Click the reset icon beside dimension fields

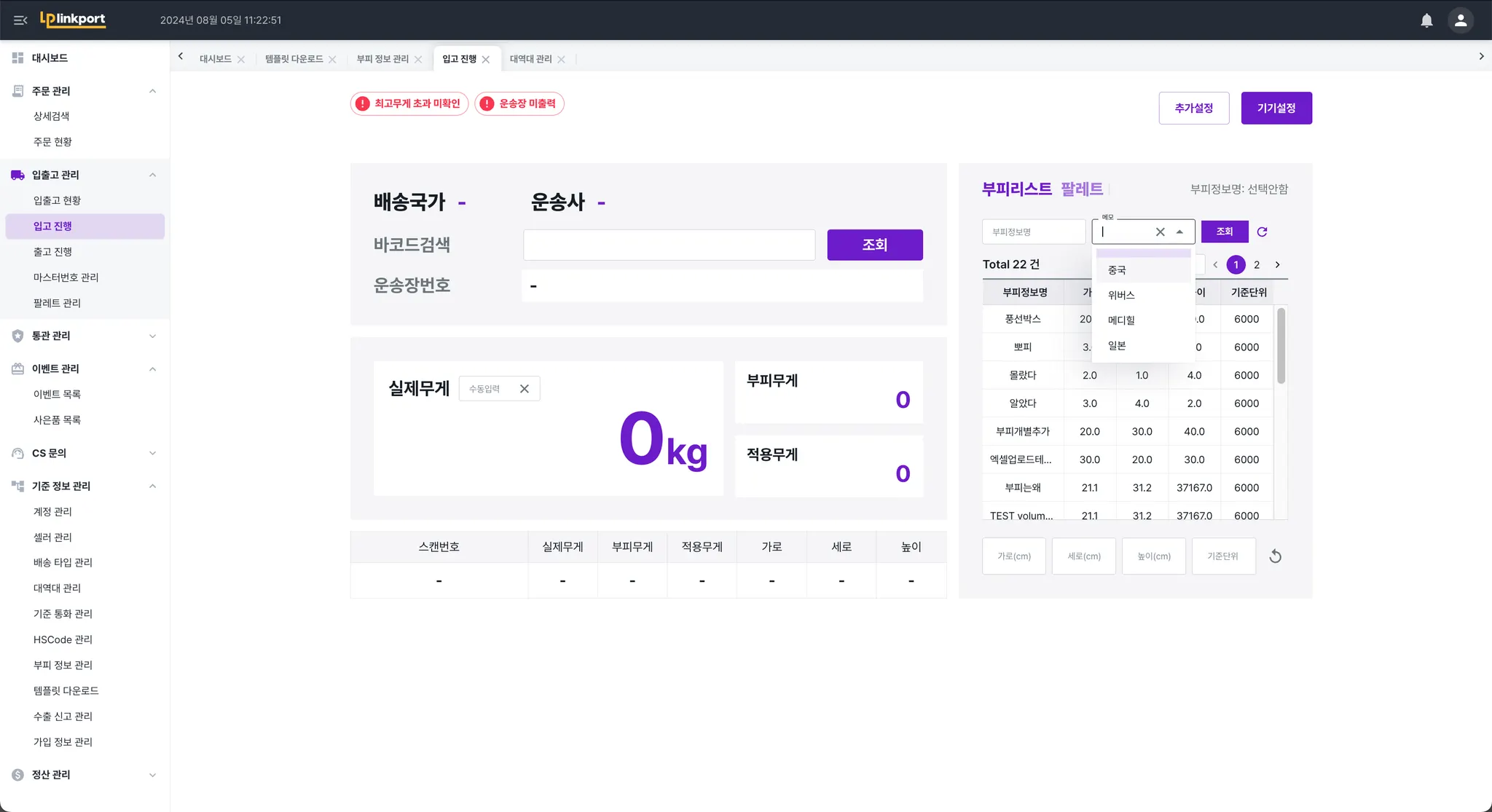click(1275, 556)
